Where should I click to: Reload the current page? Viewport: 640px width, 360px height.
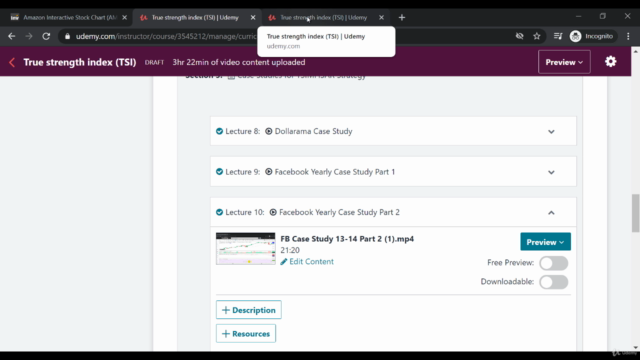46,36
